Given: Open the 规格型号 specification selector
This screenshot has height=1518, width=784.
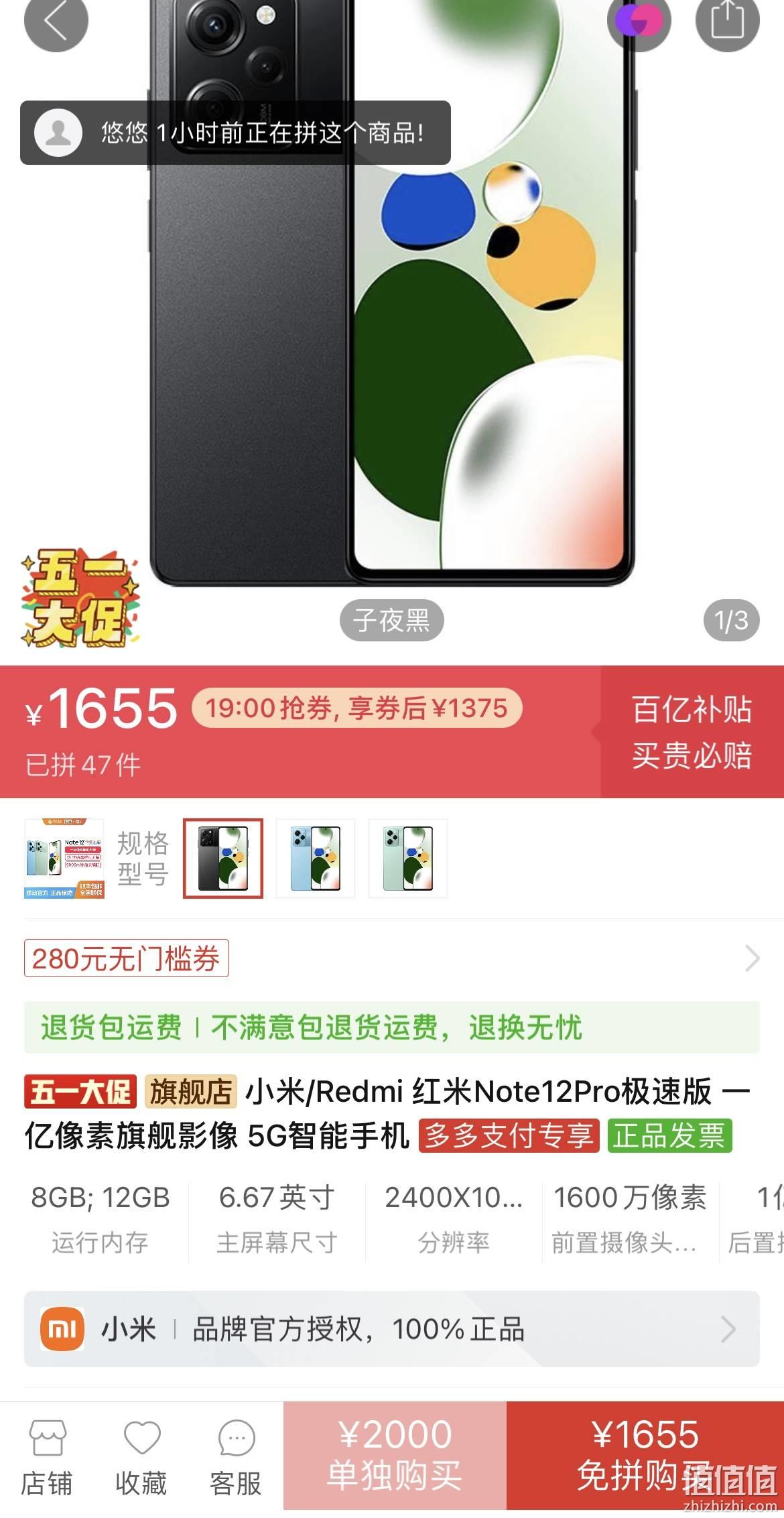Looking at the screenshot, I should pyautogui.click(x=143, y=859).
